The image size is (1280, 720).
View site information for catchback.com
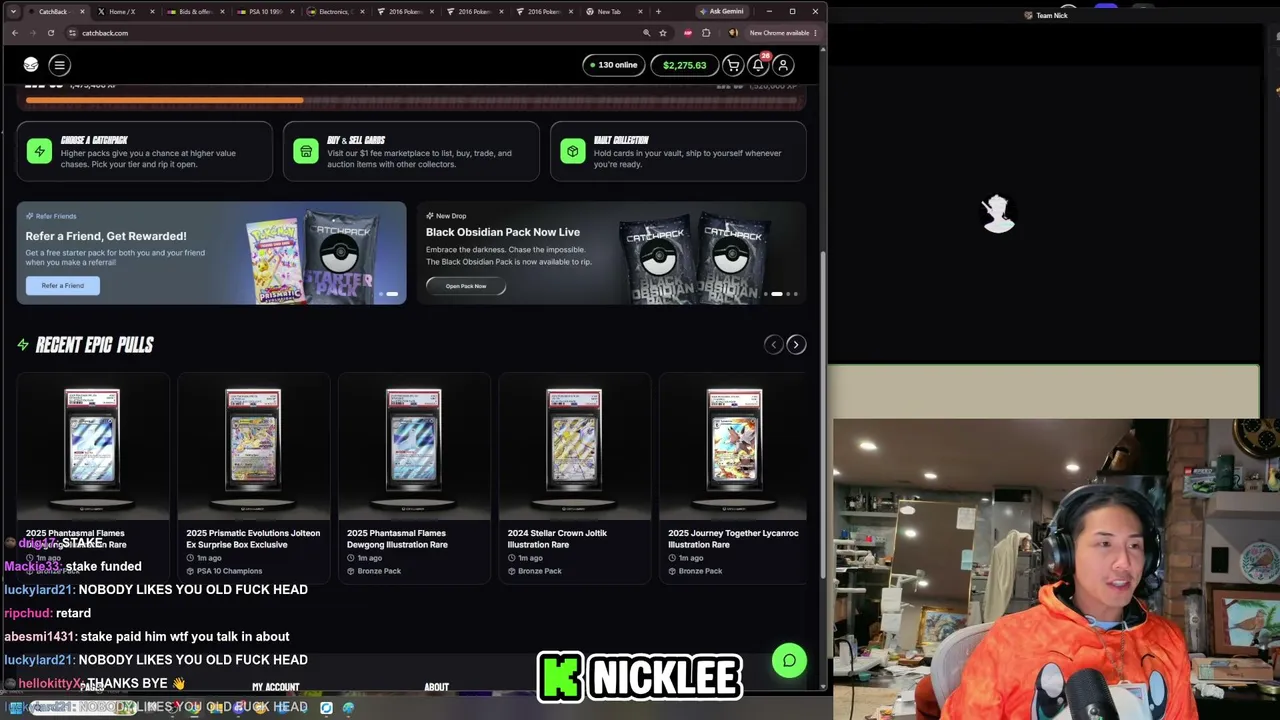pos(72,33)
